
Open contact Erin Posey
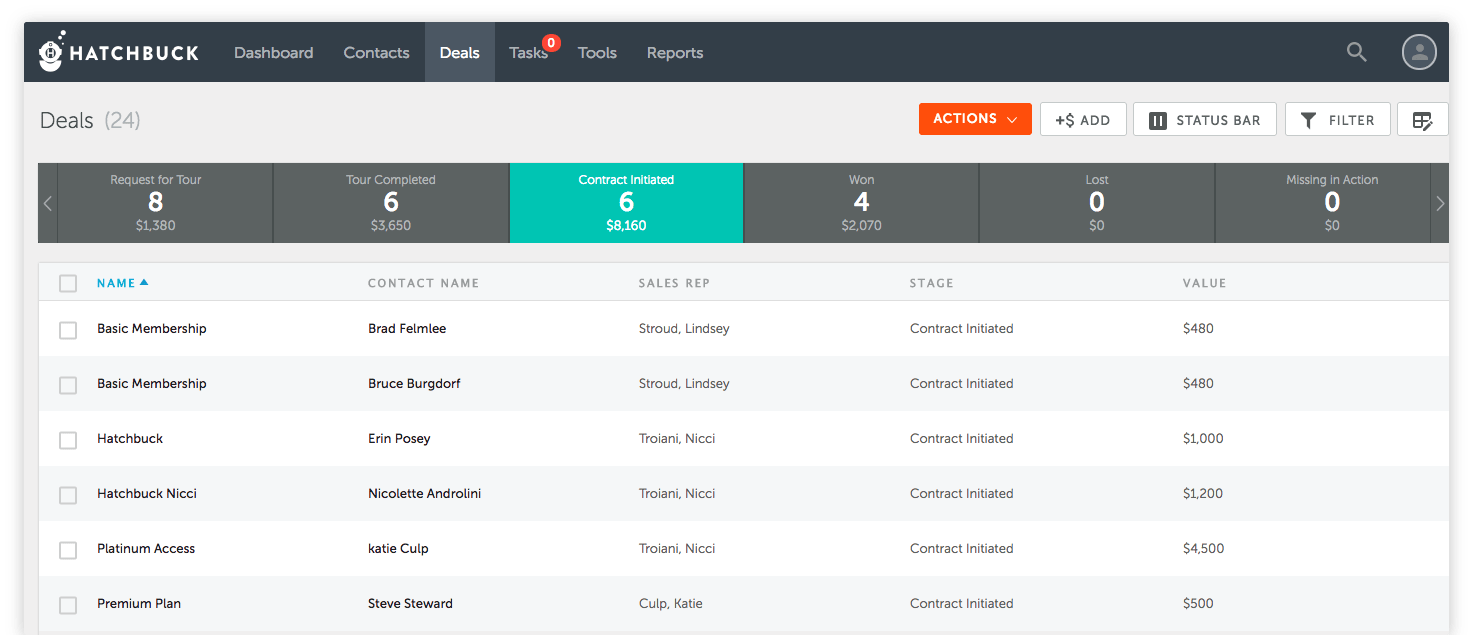point(399,439)
